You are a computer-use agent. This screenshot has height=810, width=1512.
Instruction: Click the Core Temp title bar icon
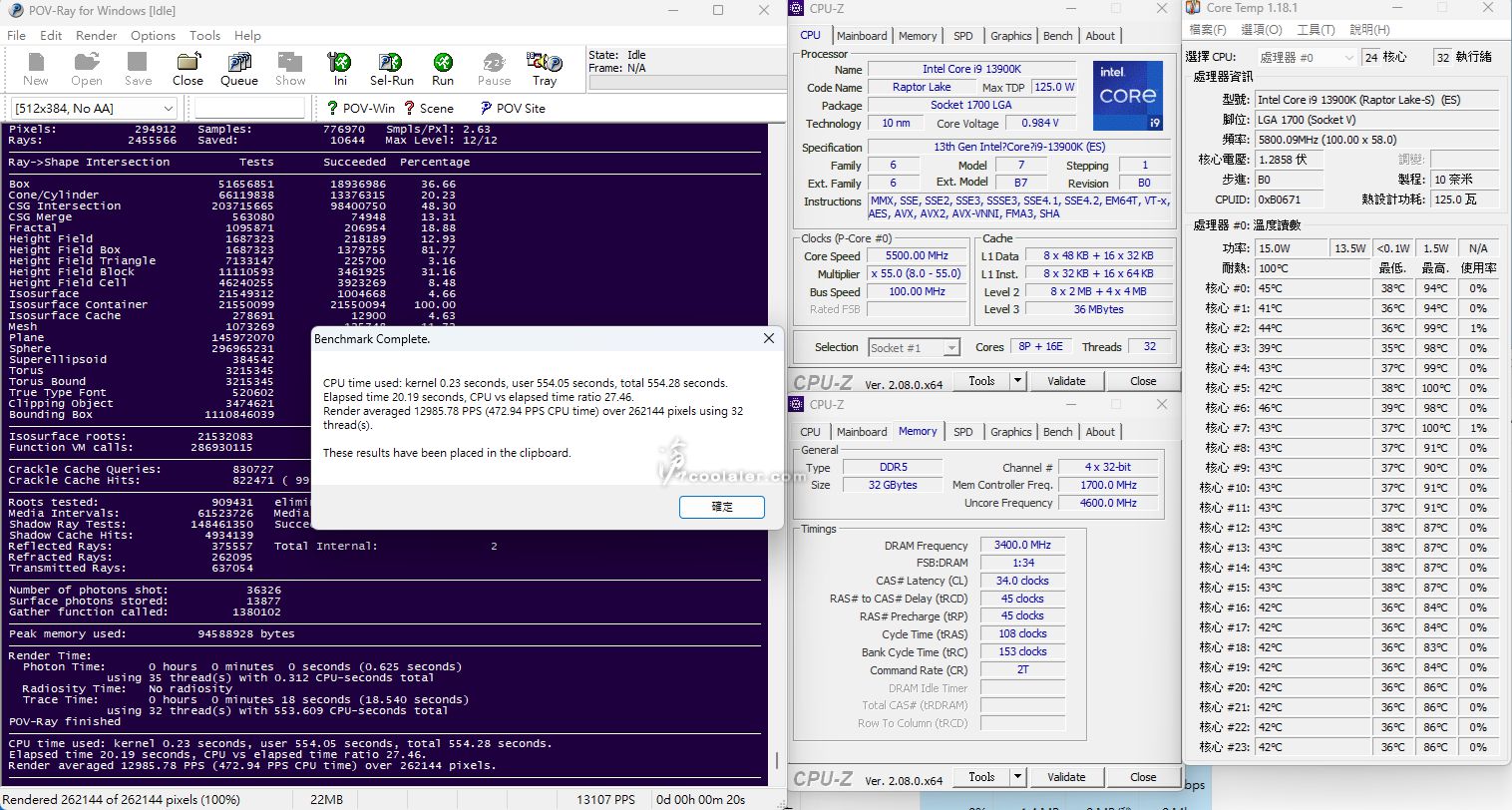point(1195,8)
